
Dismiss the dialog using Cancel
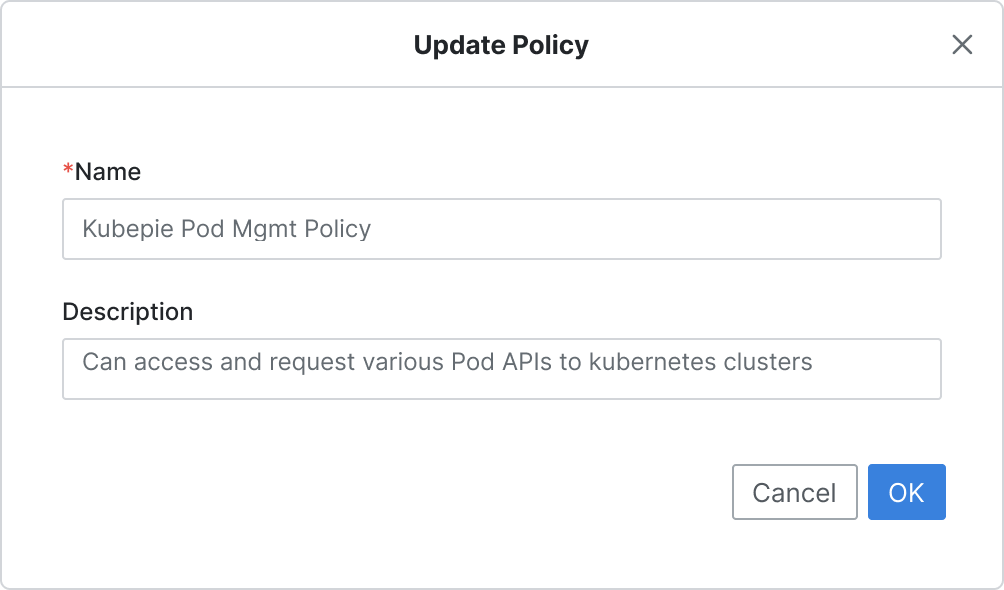point(795,492)
